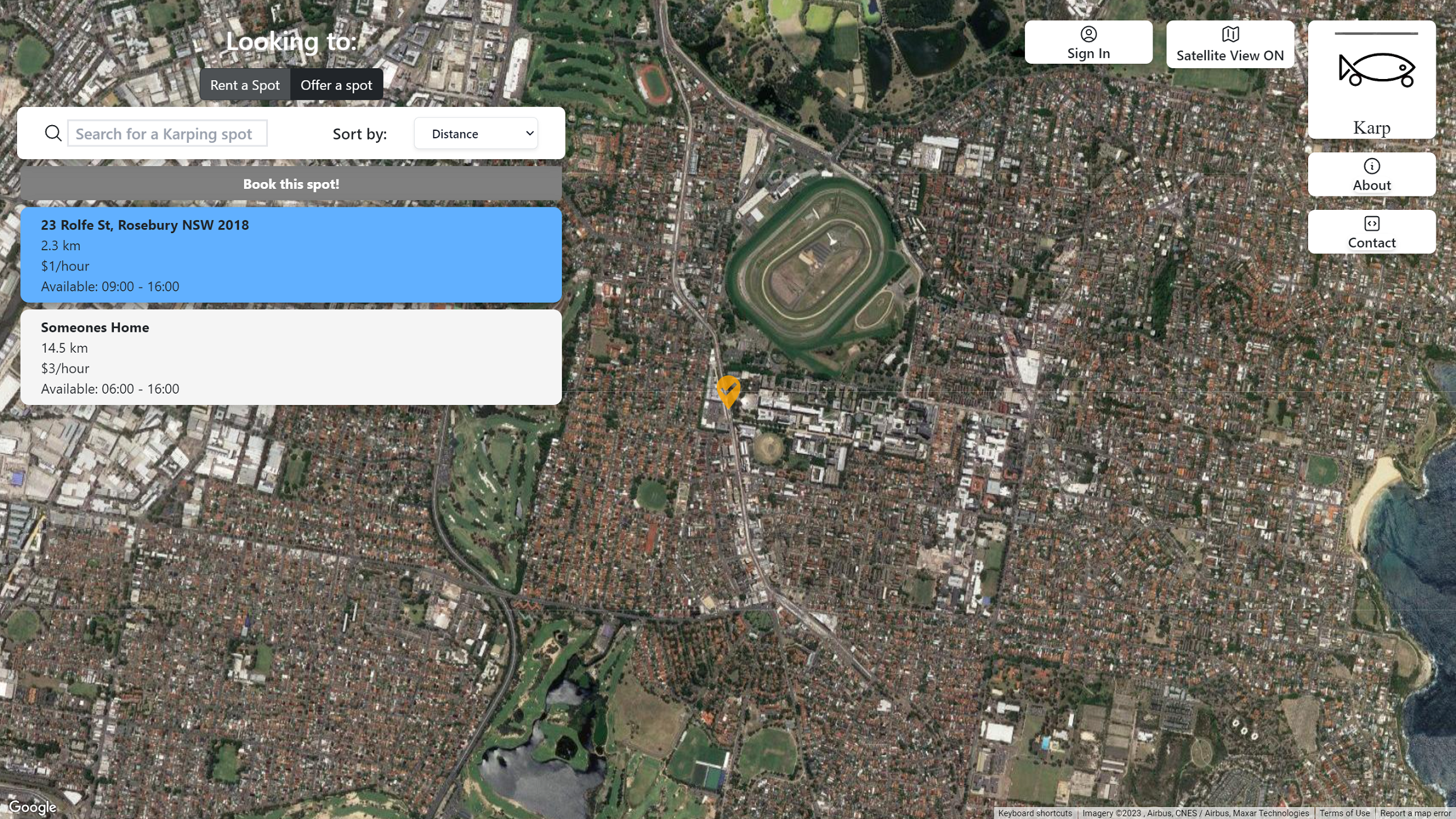The width and height of the screenshot is (1456, 819).
Task: Click the About info icon
Action: pos(1371,166)
